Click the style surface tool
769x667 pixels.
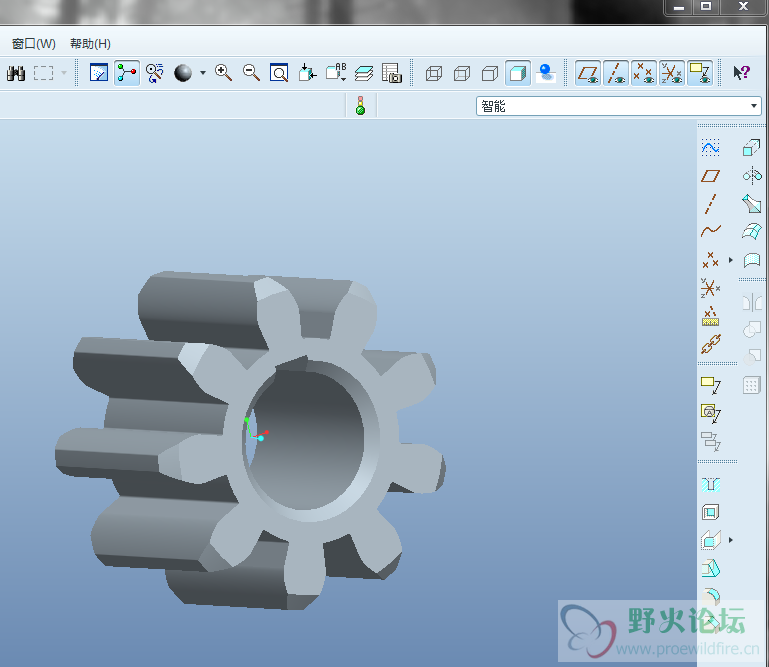[751, 260]
